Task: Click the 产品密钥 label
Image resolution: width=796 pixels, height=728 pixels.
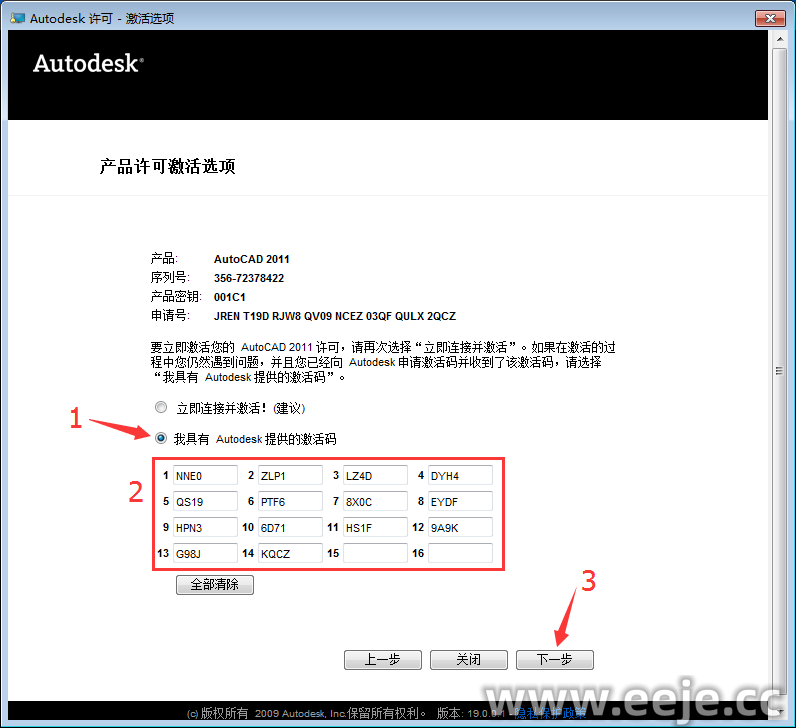Action: pos(176,296)
